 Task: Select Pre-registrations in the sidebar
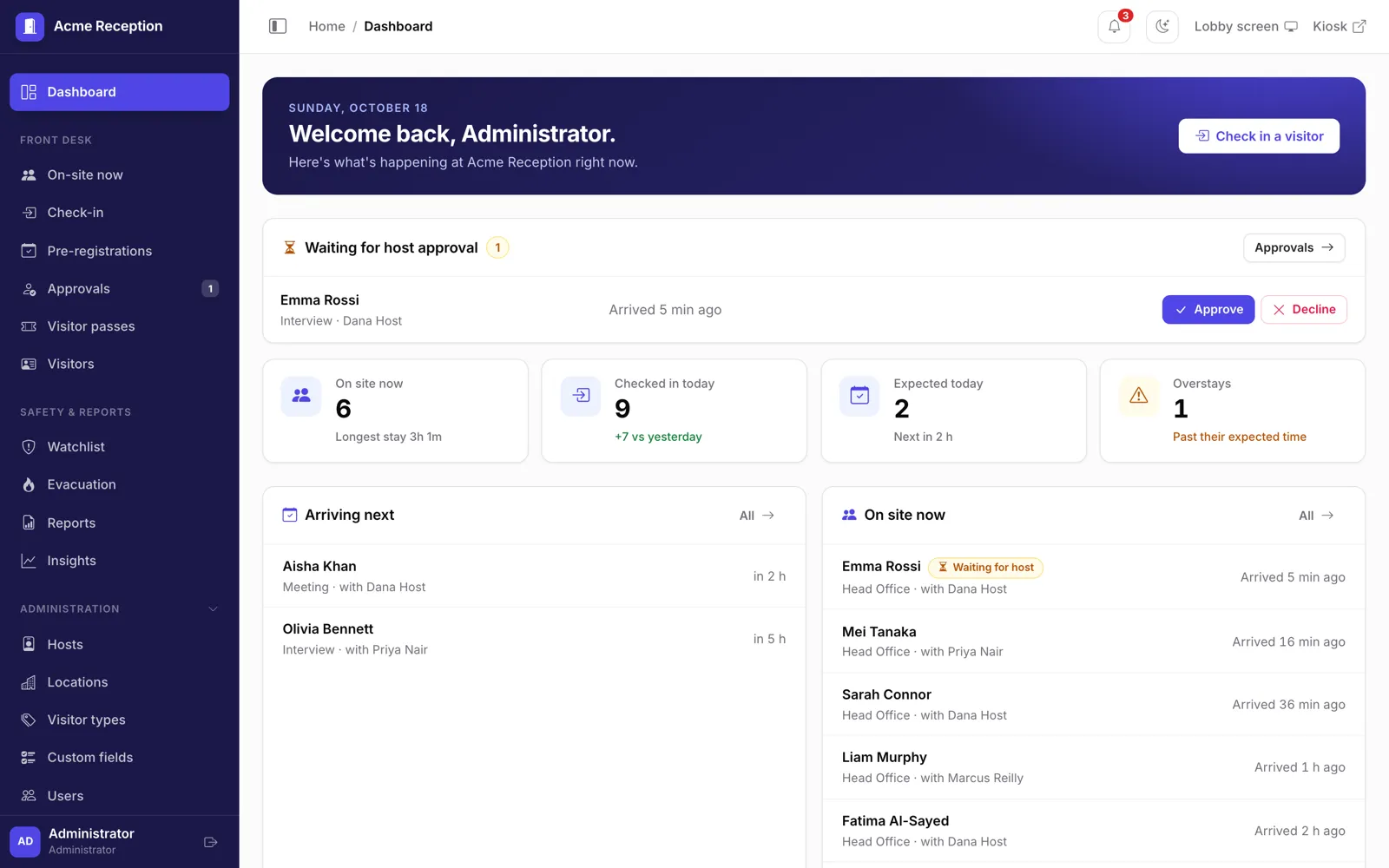pyautogui.click(x=120, y=251)
